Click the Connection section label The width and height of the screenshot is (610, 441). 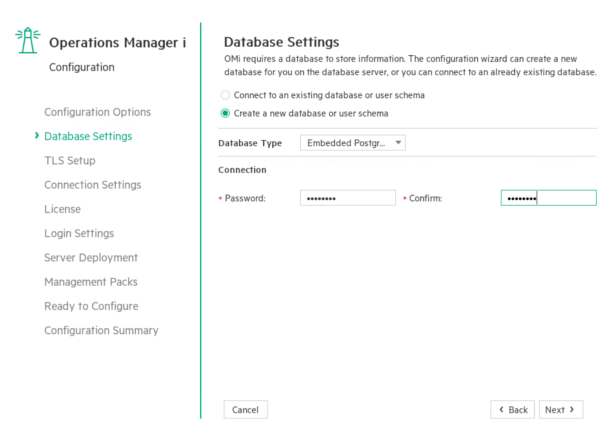pyautogui.click(x=242, y=170)
